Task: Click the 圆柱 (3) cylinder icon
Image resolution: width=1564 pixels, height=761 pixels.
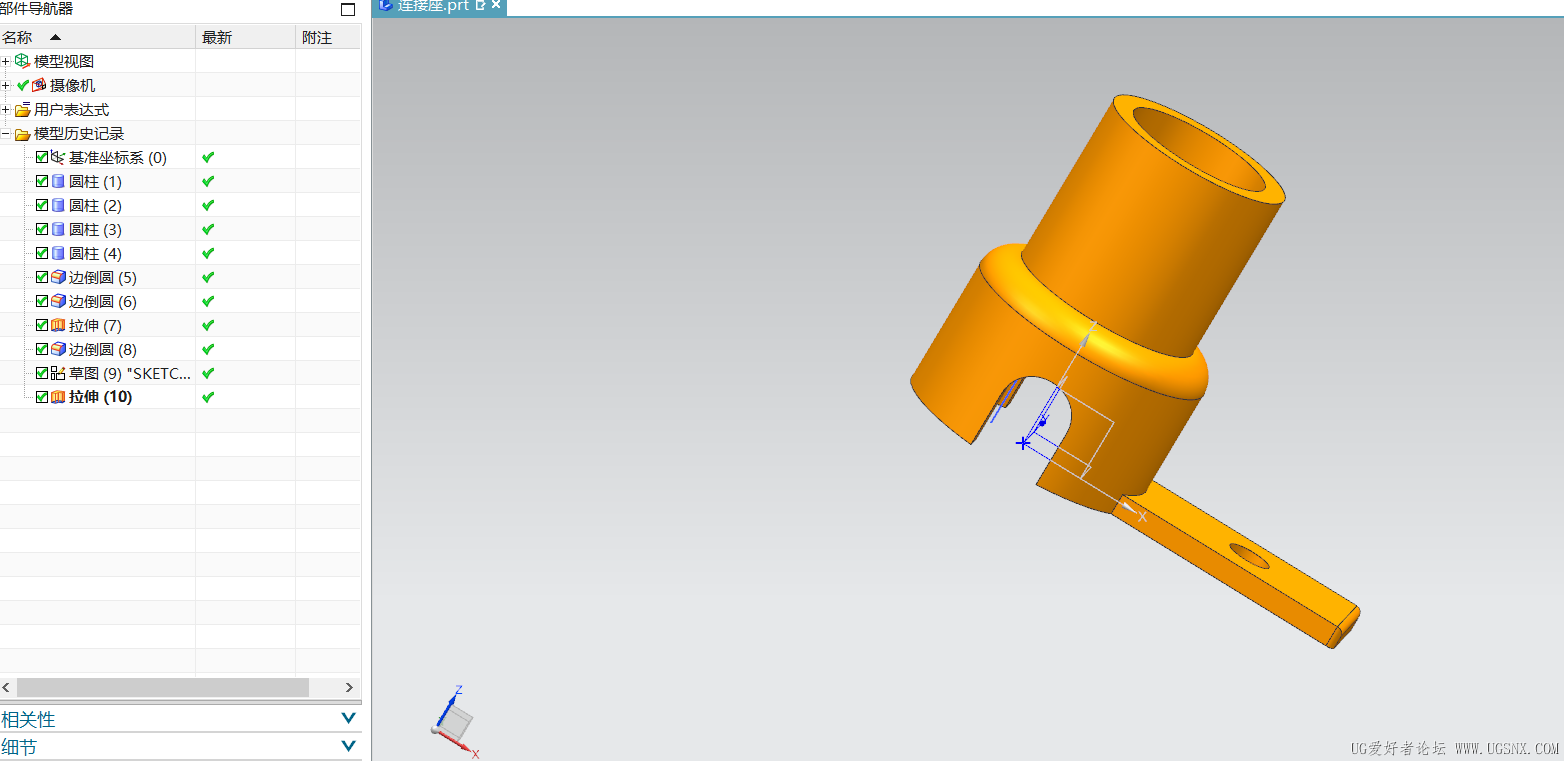Action: pyautogui.click(x=58, y=229)
